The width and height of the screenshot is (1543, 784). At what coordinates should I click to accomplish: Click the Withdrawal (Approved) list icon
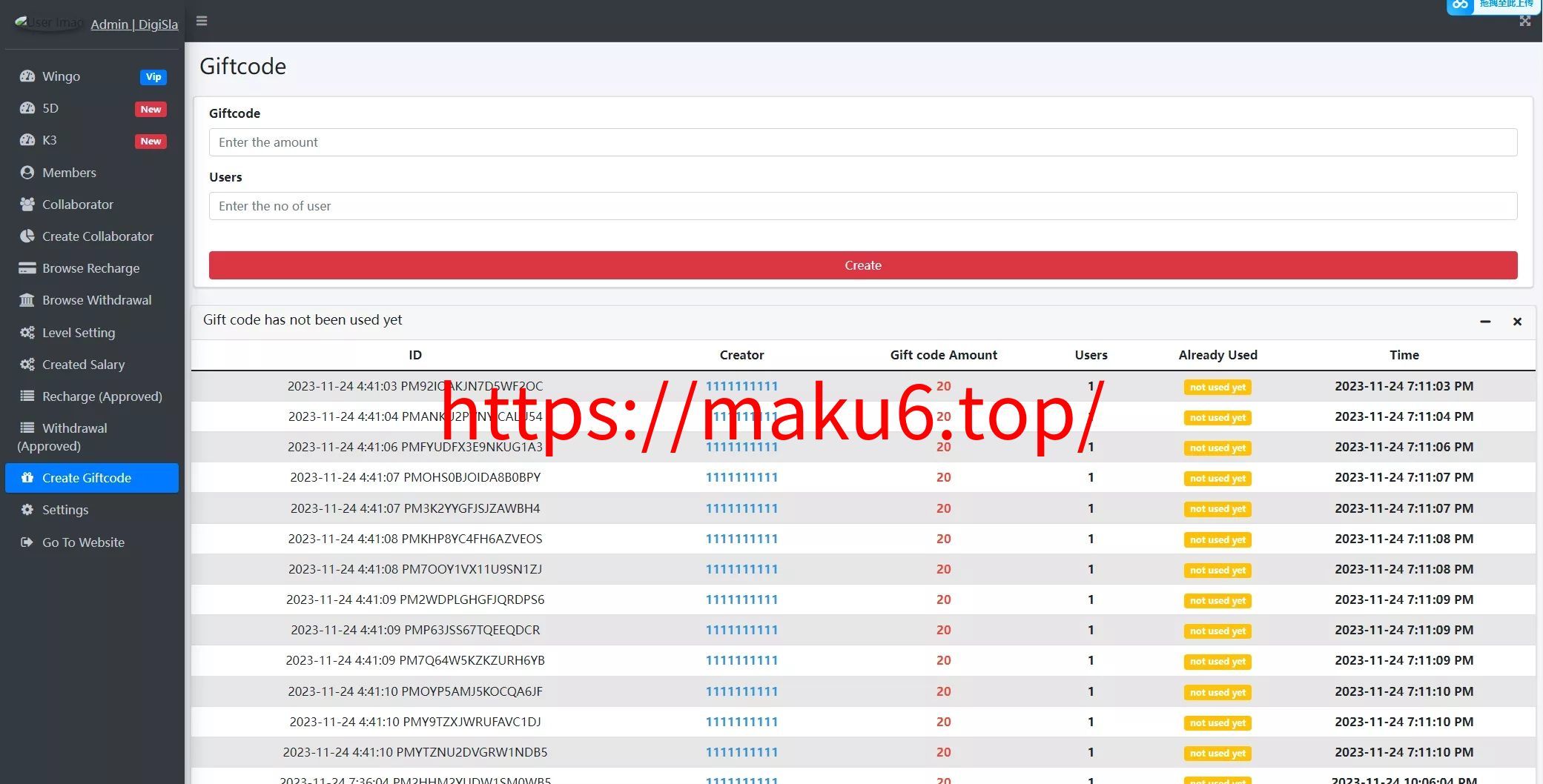pyautogui.click(x=27, y=428)
